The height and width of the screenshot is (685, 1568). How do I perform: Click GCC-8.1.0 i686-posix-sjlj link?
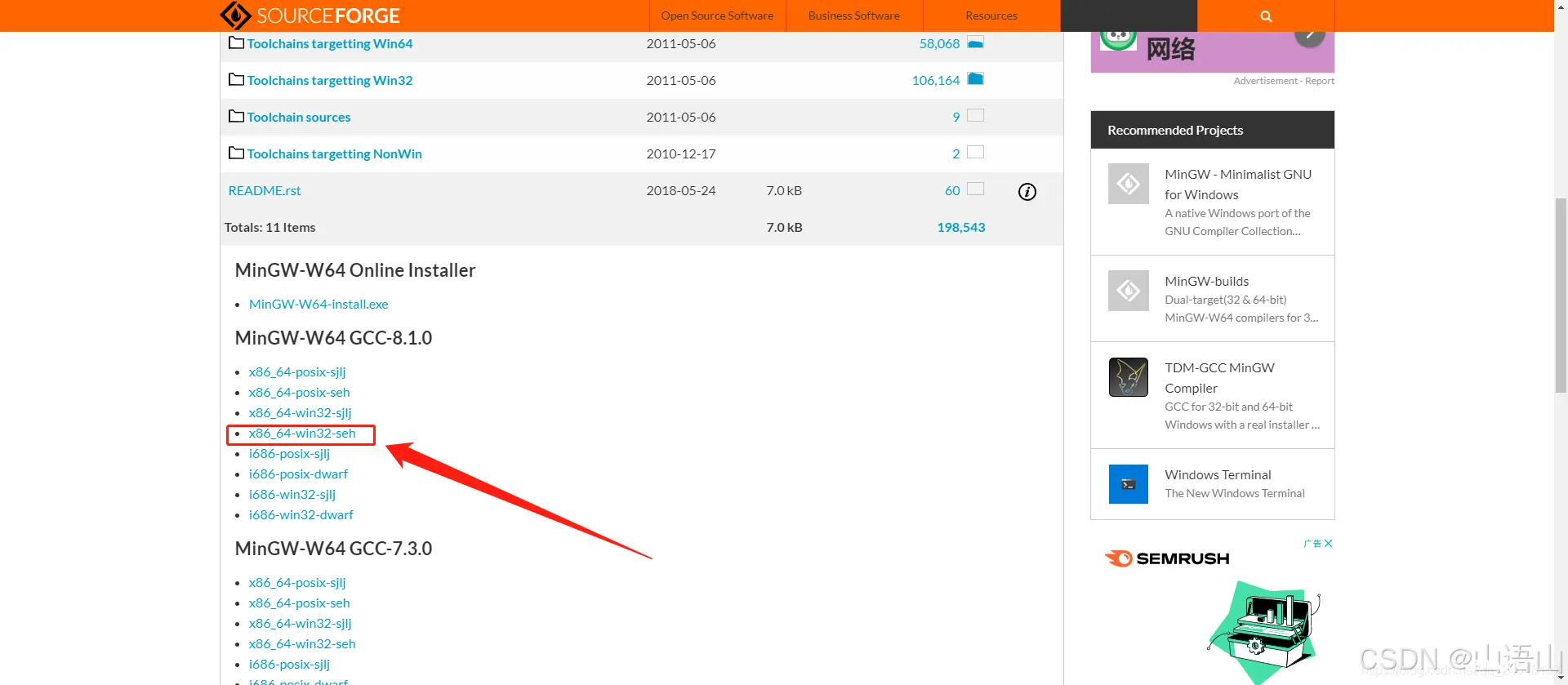(x=289, y=453)
